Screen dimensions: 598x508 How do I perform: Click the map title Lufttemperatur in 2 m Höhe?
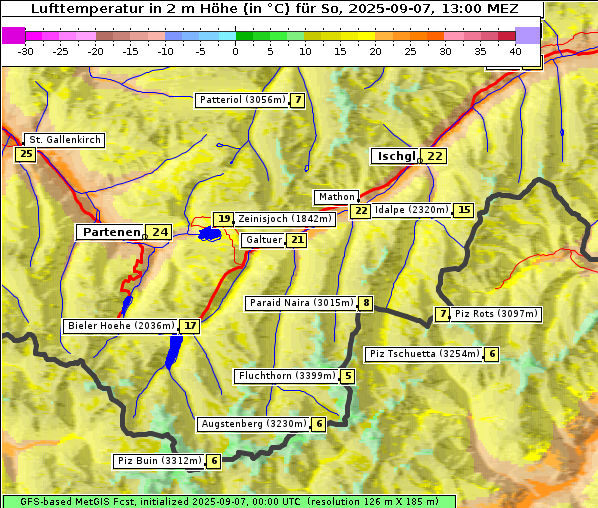tap(274, 8)
